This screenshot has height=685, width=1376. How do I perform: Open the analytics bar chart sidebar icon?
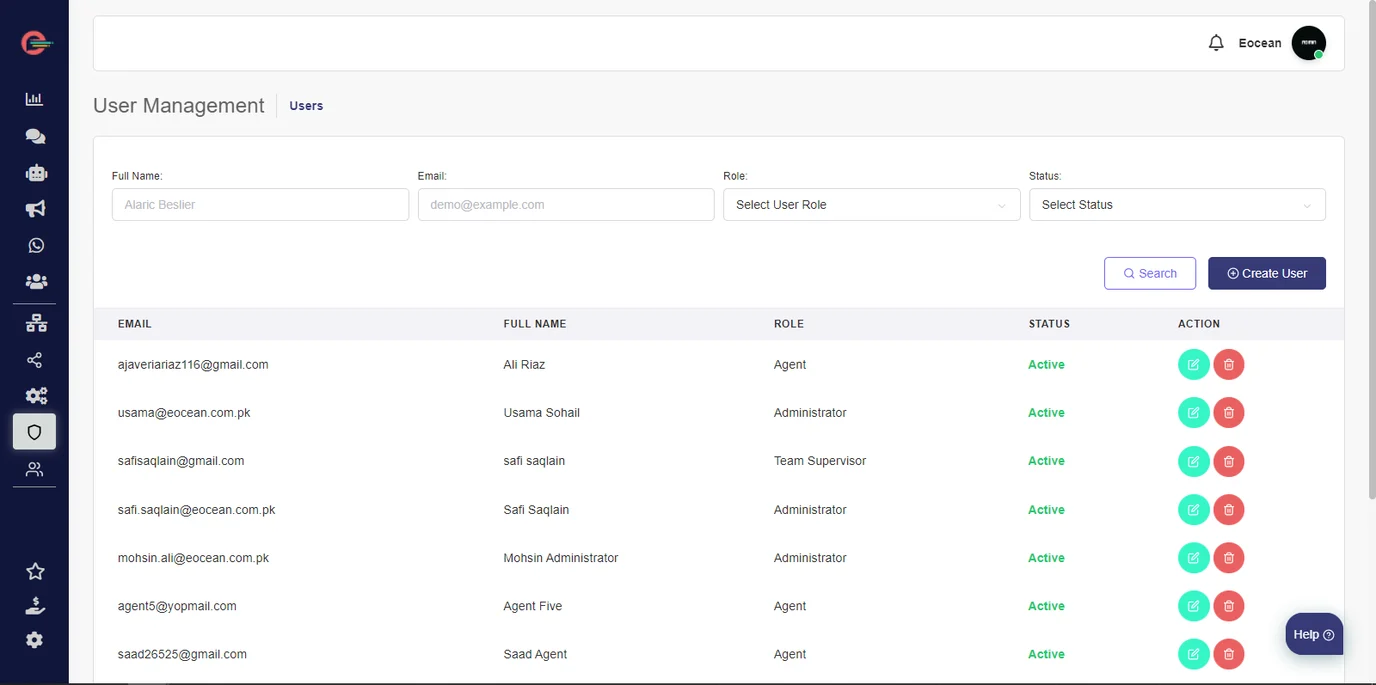point(34,99)
